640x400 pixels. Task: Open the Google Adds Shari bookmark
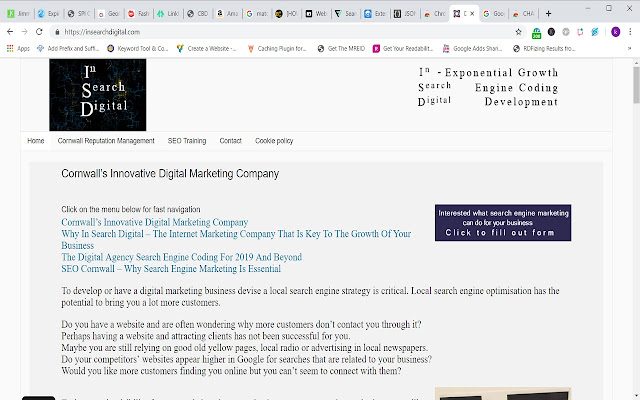click(x=473, y=49)
